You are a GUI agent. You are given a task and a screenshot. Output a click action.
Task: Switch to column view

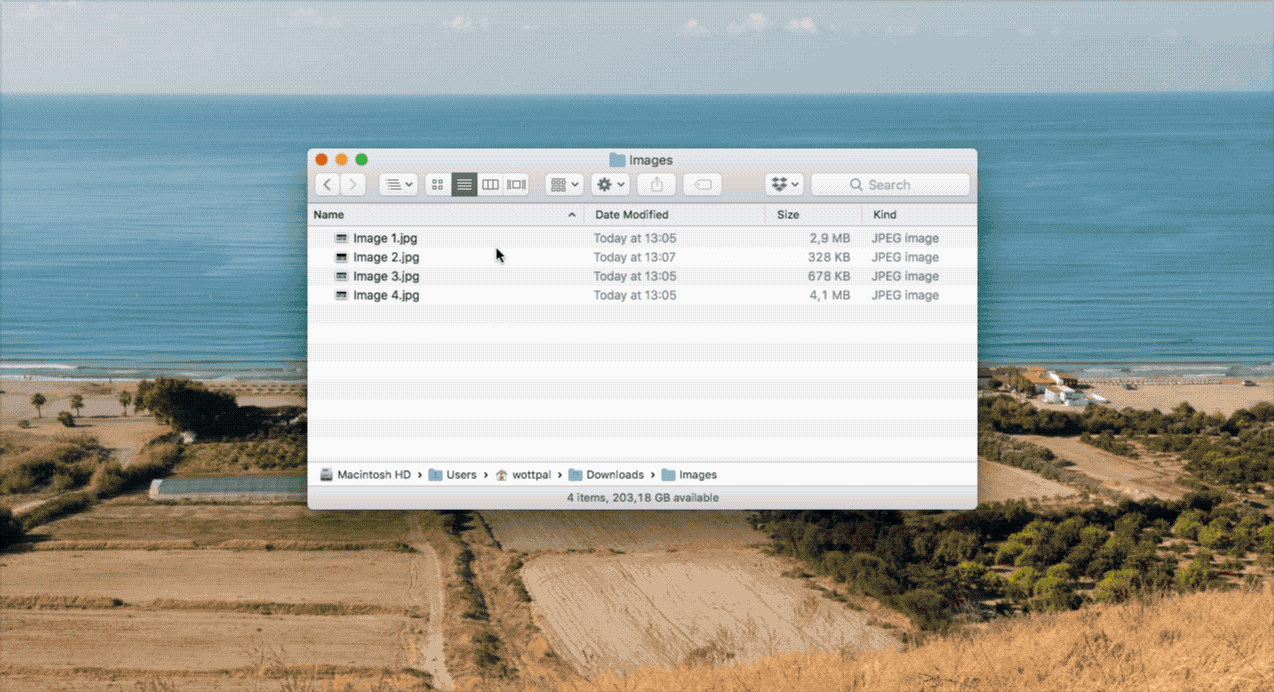(x=490, y=185)
